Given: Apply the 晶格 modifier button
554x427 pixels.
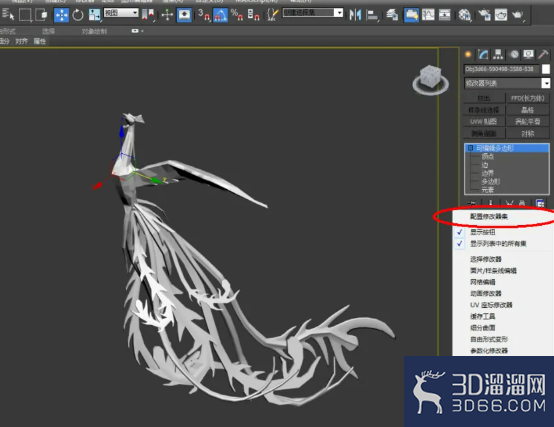Looking at the screenshot, I should (528, 110).
